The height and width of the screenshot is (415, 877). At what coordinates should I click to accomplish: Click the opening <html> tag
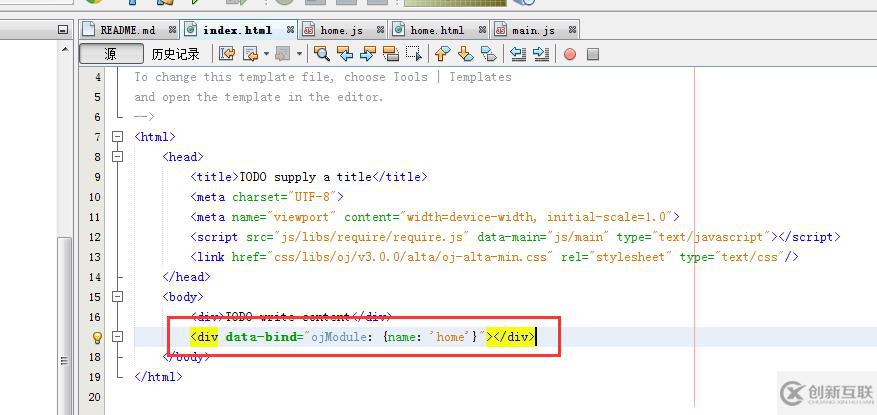155,136
